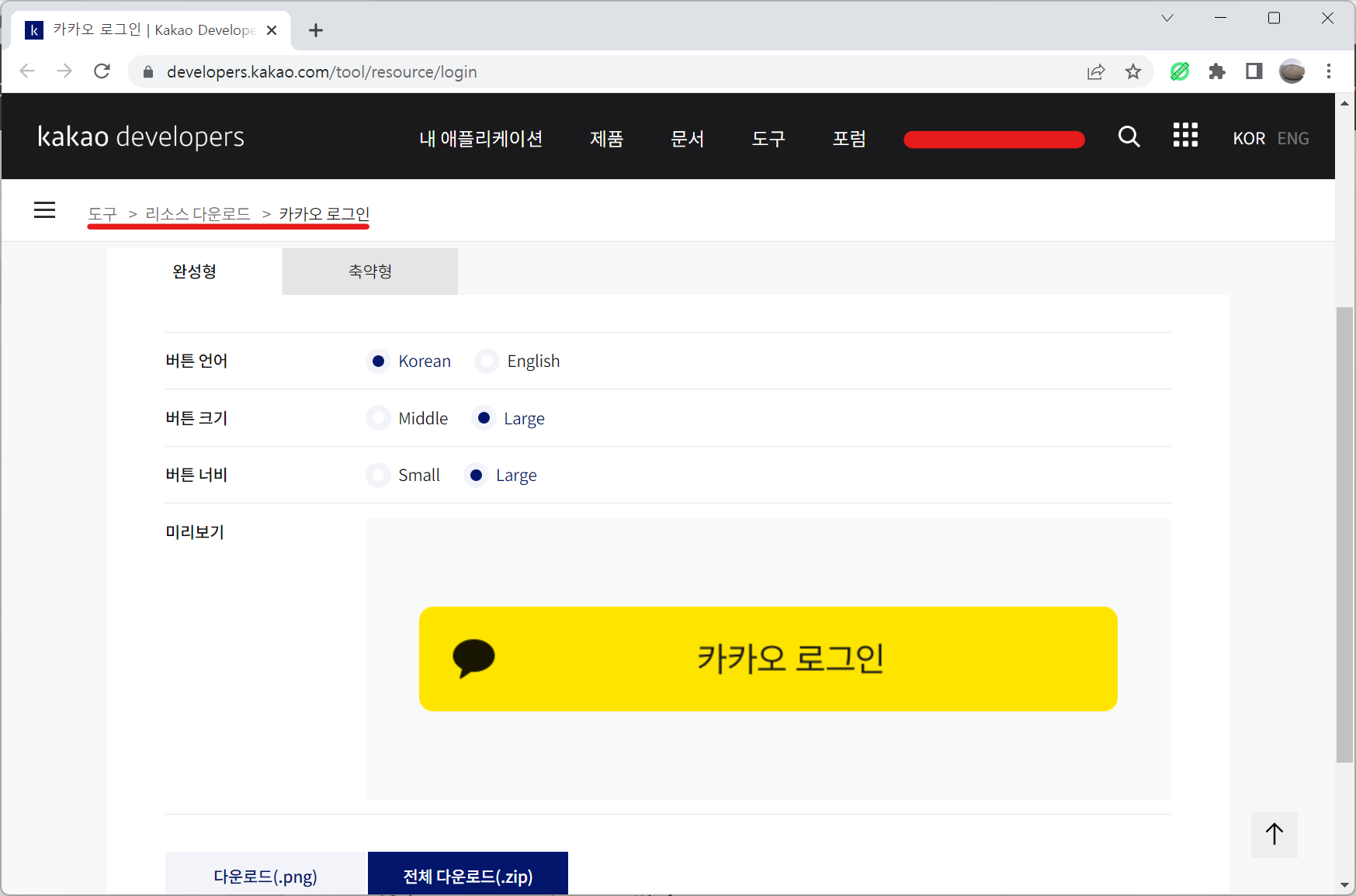
Task: Open the Kakao services grid icon
Action: (x=1185, y=135)
